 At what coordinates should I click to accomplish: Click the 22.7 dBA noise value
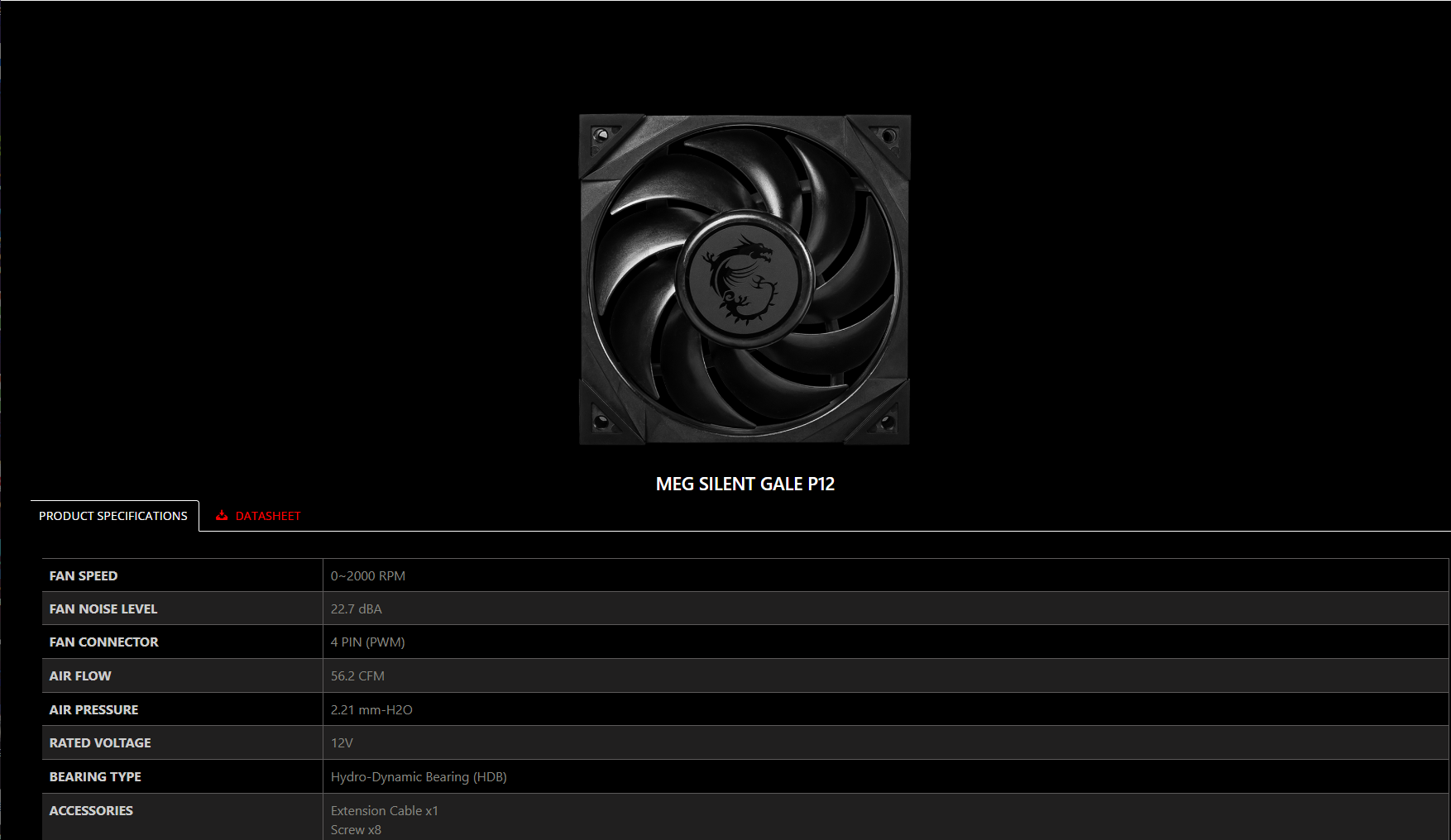click(357, 609)
